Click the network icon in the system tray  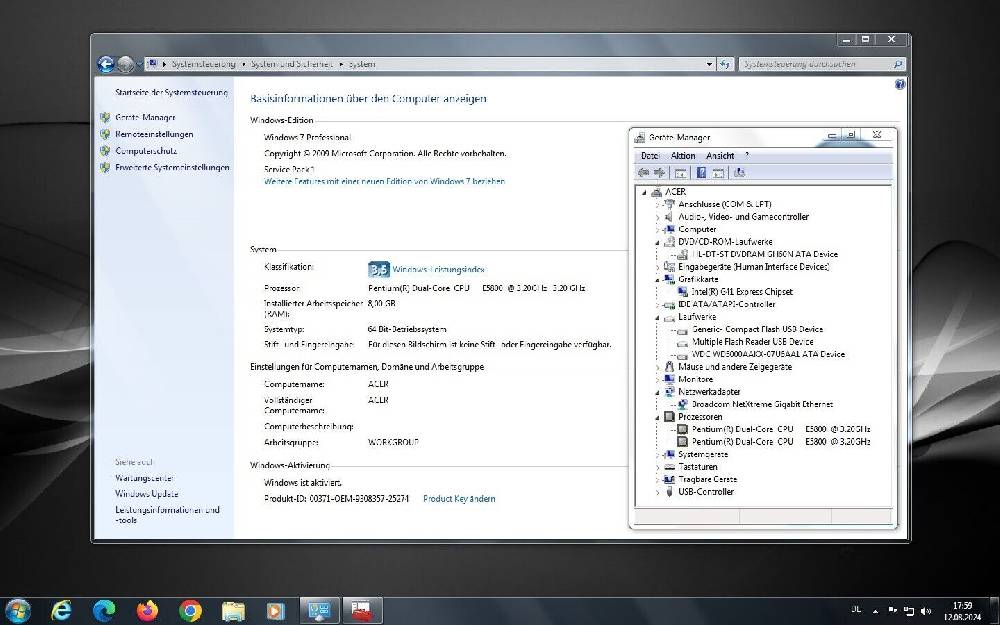point(909,611)
